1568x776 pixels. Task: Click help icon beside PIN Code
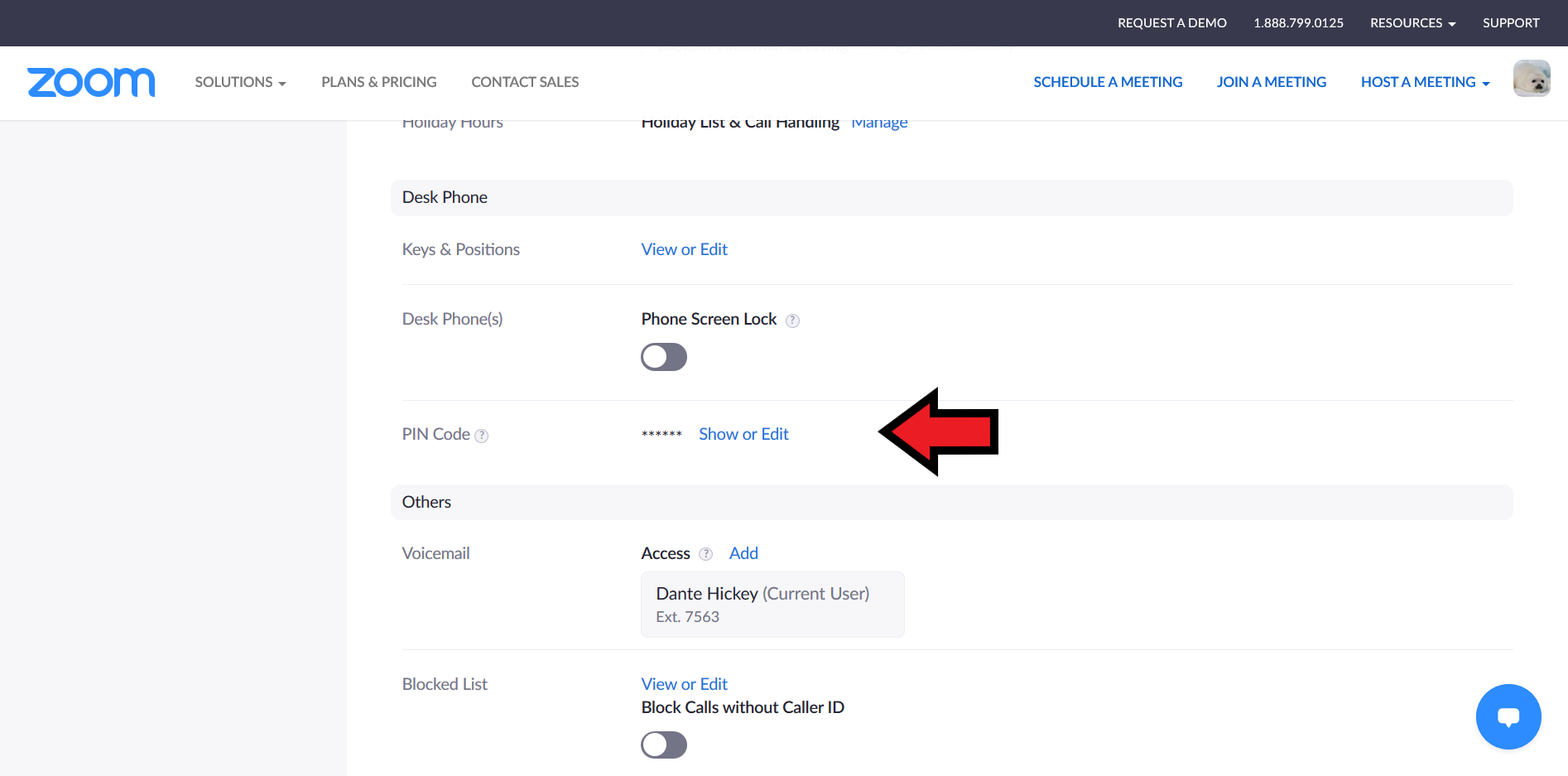[x=481, y=436]
